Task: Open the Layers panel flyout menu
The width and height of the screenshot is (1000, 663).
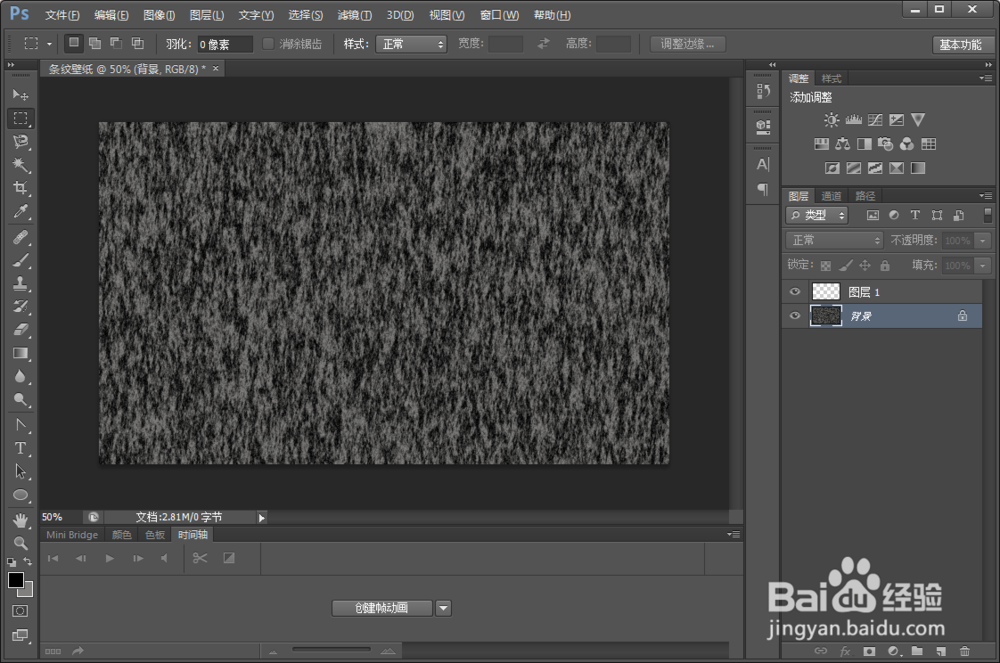Action: point(986,196)
